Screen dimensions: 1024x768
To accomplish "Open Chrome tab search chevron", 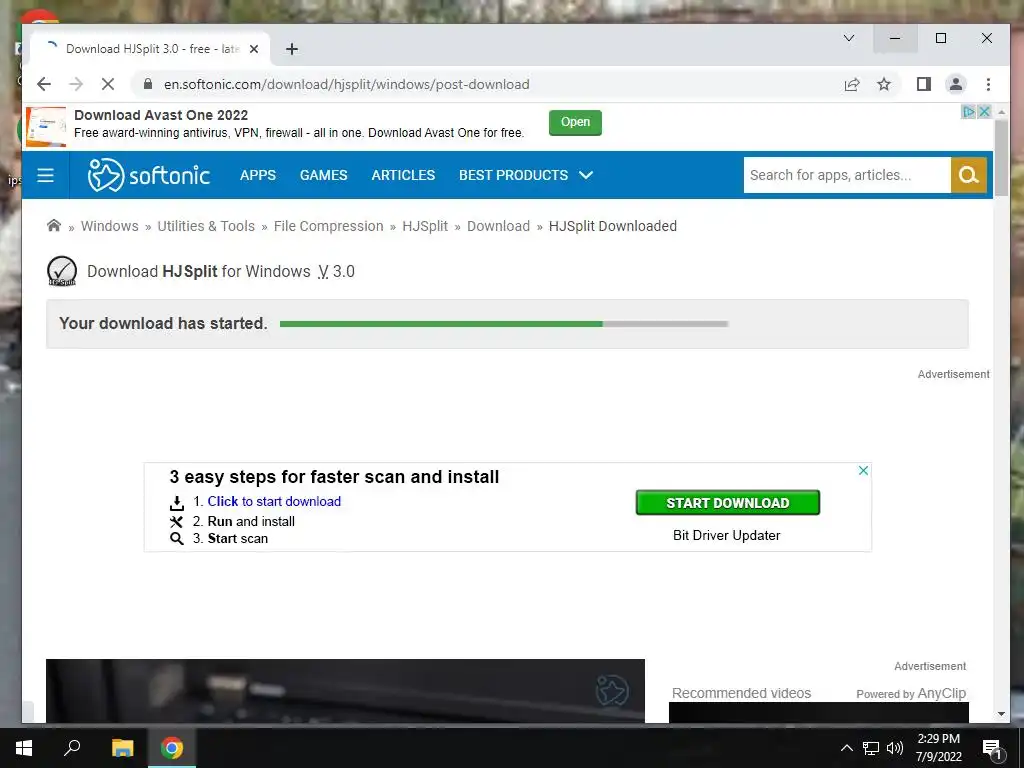I will [x=849, y=38].
